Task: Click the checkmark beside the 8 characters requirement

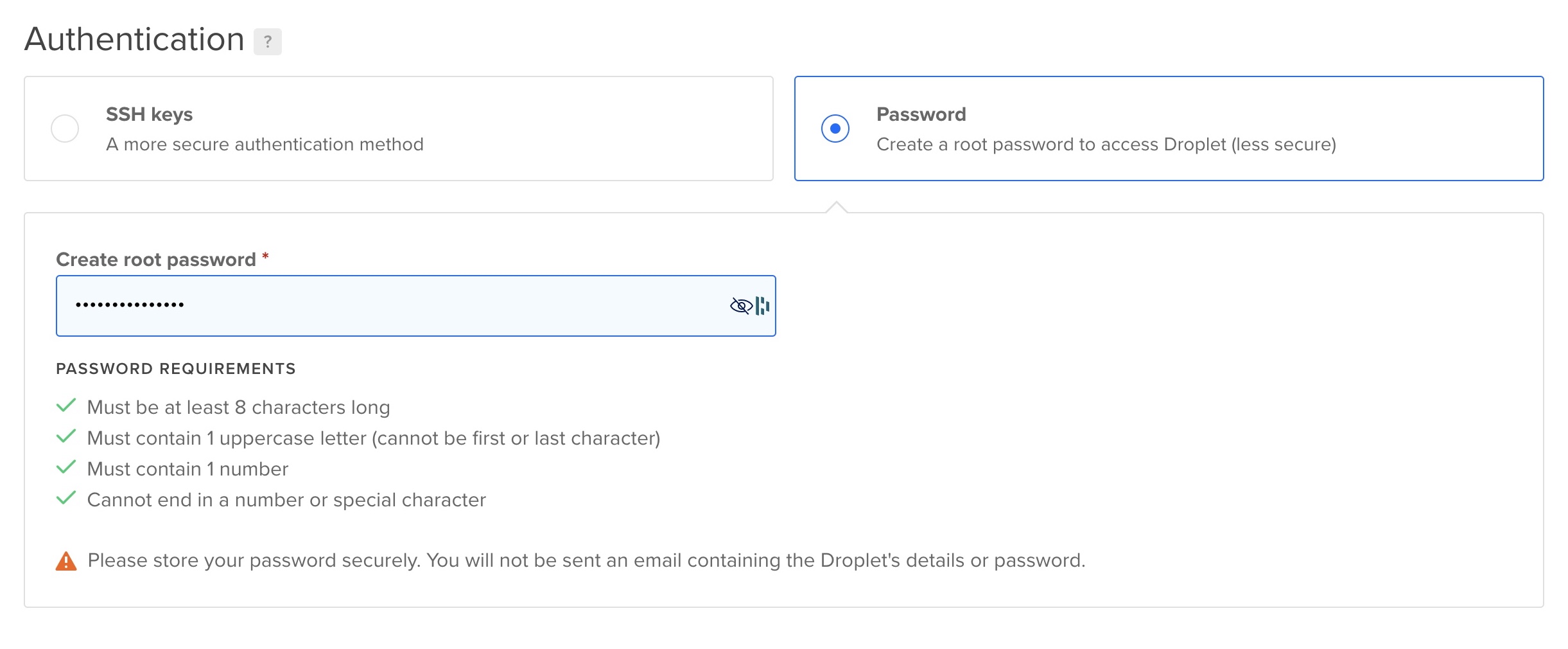Action: coord(66,405)
